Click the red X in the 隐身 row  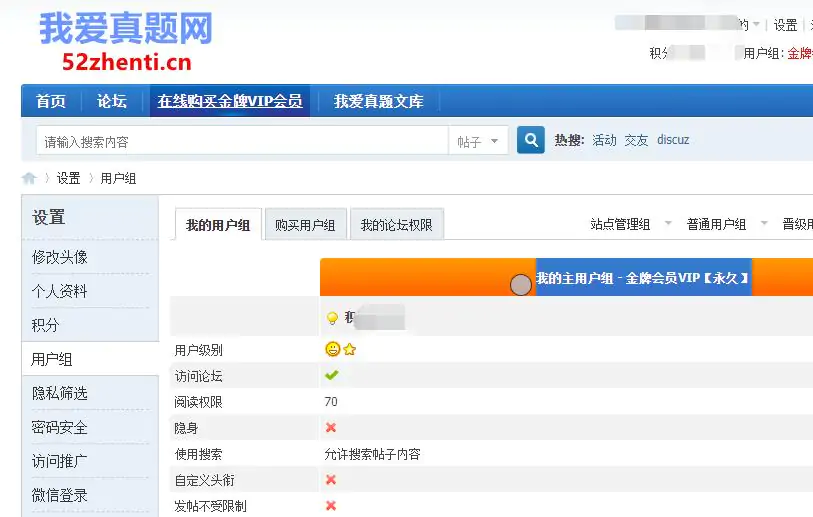click(x=331, y=427)
